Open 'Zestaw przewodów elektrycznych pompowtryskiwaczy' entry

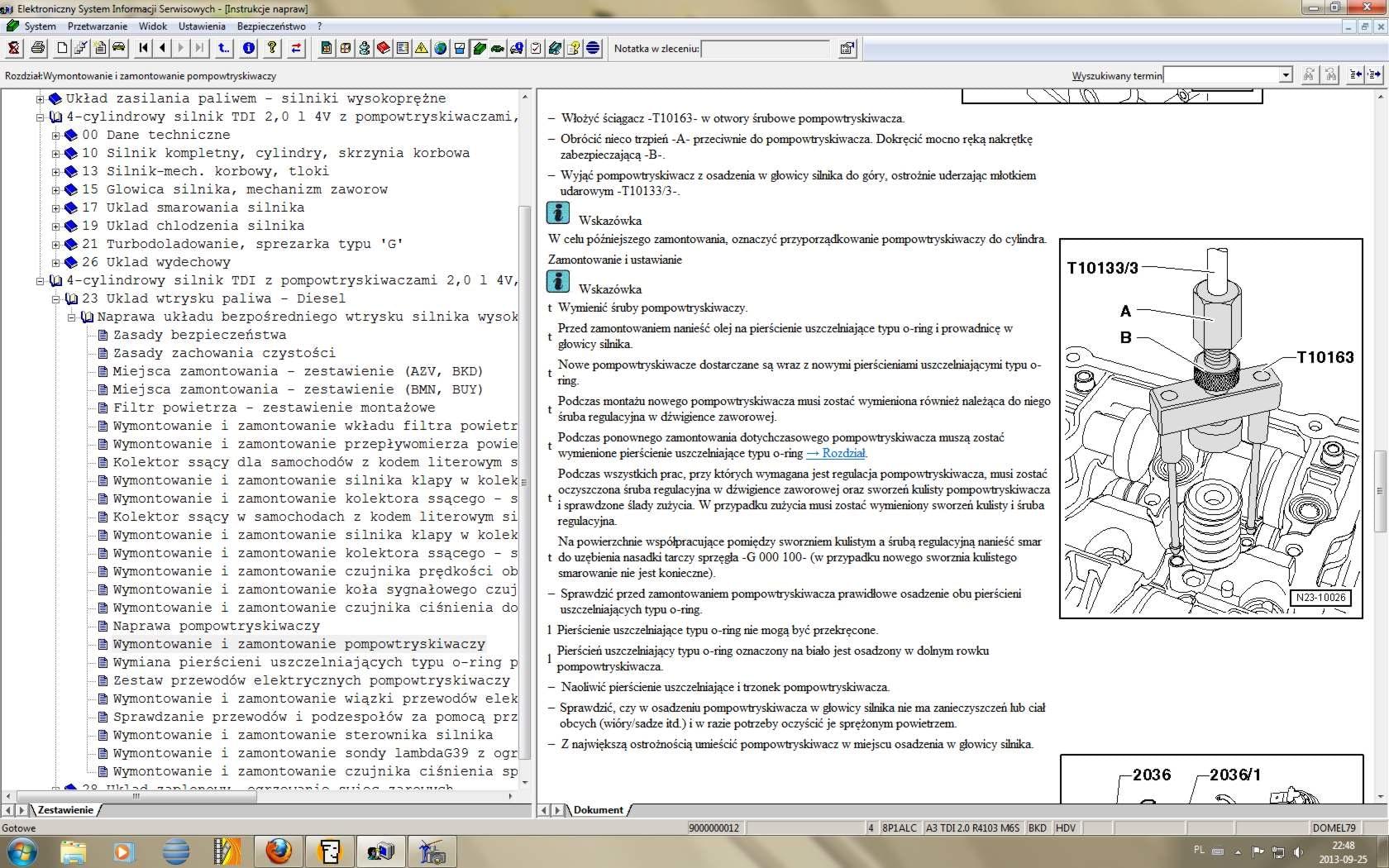coord(311,680)
